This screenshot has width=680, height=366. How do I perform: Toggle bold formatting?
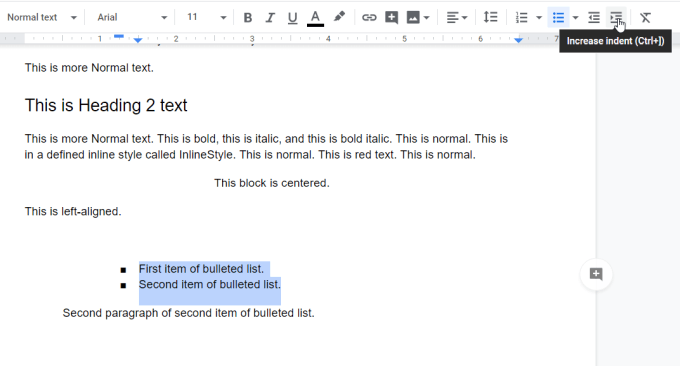[248, 18]
